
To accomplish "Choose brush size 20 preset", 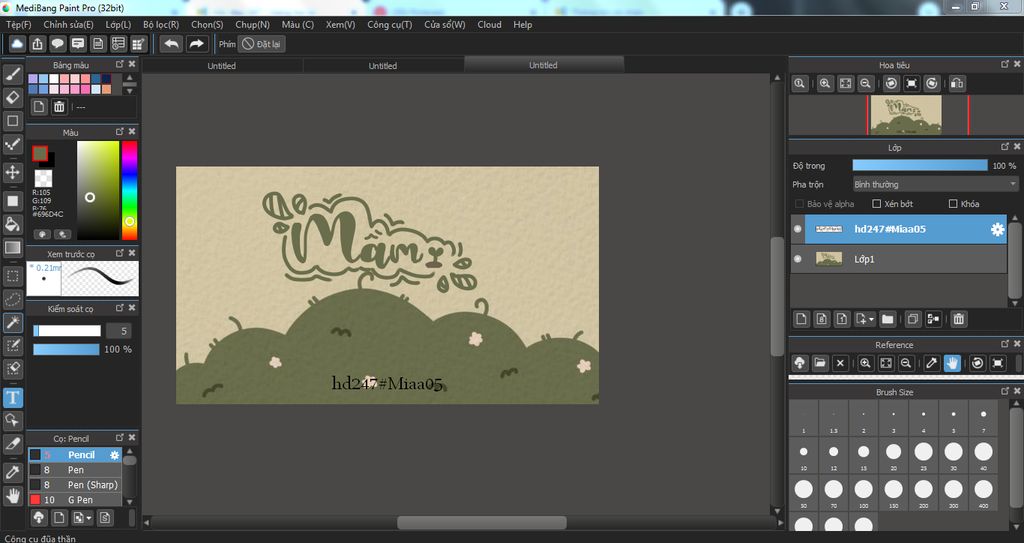I will click(893, 455).
